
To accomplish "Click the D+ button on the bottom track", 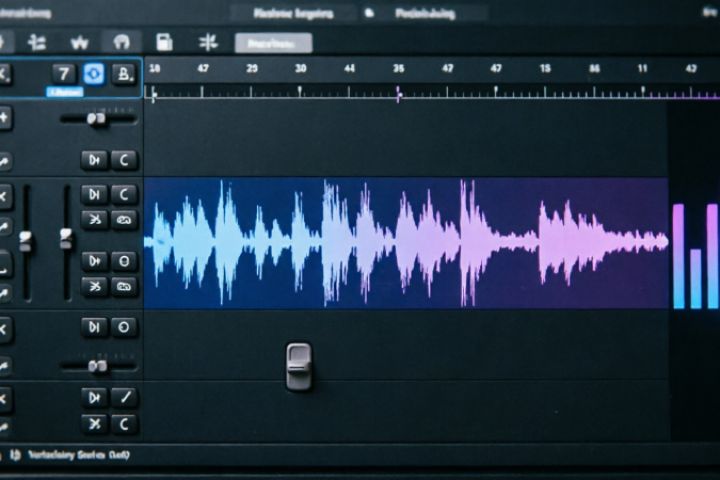I will 94,397.
